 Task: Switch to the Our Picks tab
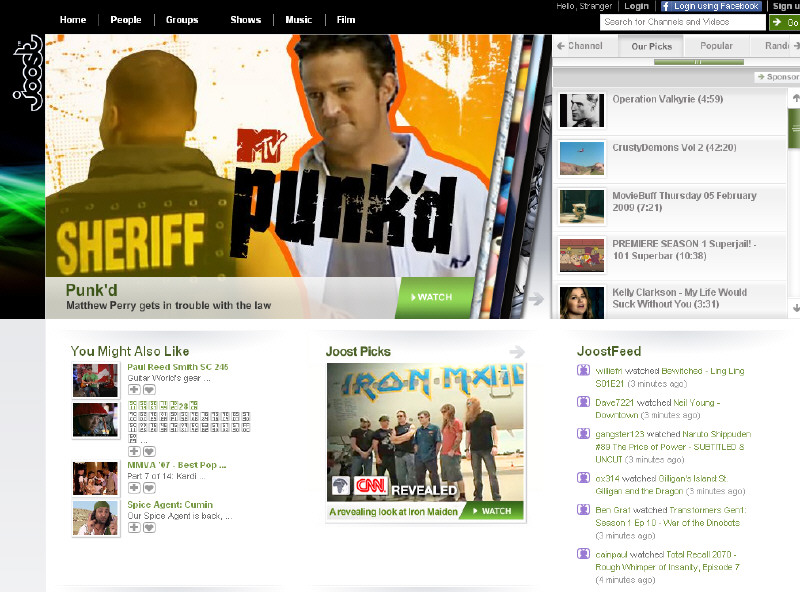[652, 46]
